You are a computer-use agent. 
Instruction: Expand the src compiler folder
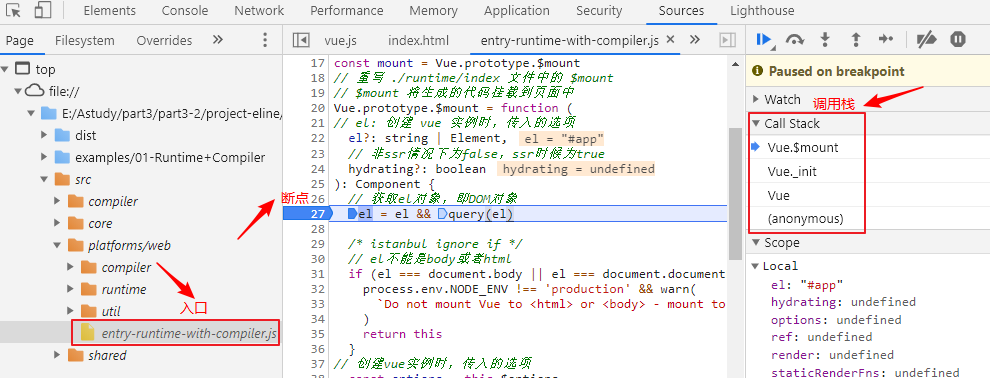point(57,201)
